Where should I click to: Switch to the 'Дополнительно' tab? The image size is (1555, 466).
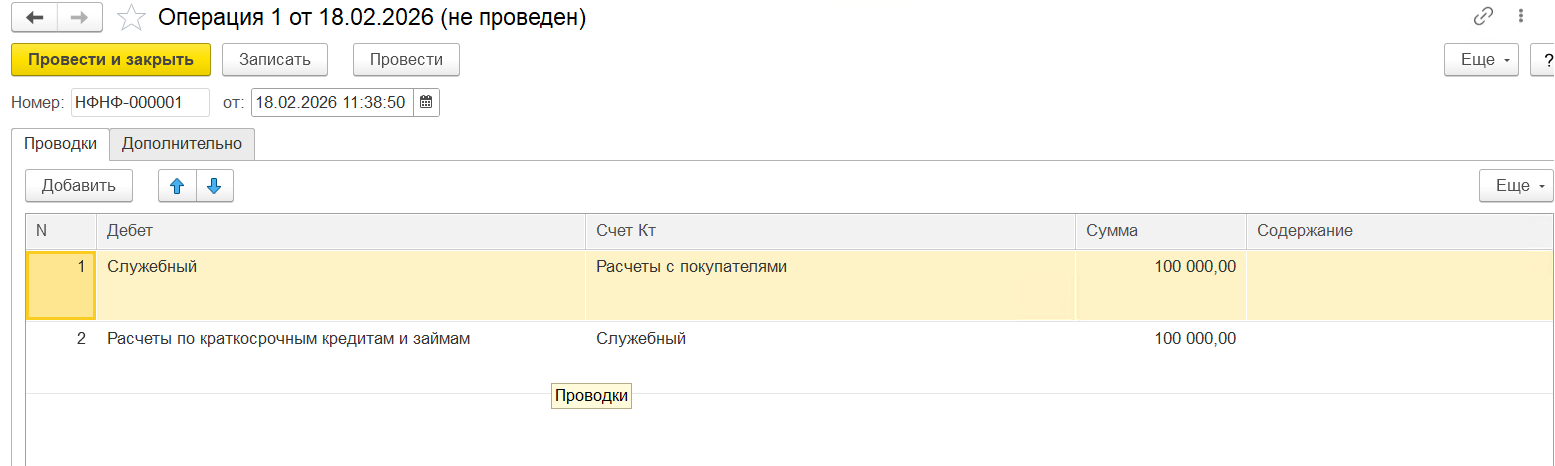182,144
